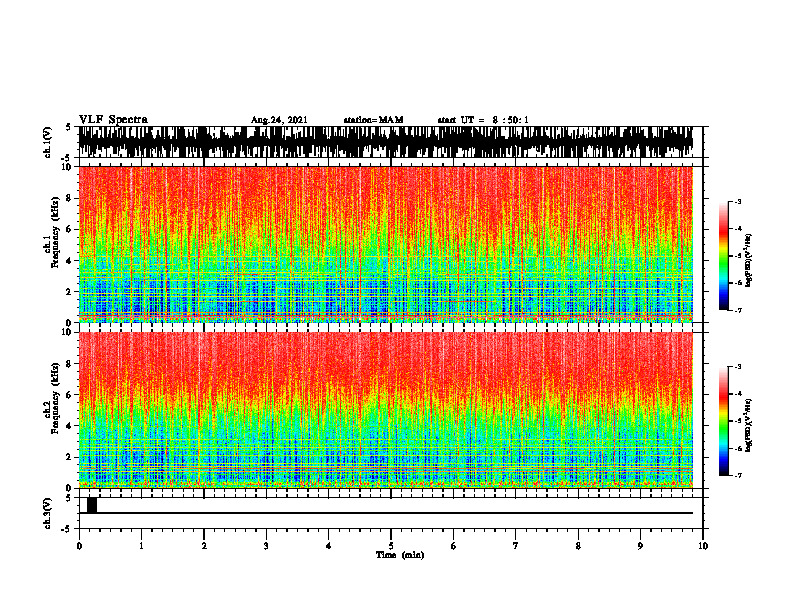
Task: Click the "-7" label on ch.2 color scale
Action: [x=737, y=475]
